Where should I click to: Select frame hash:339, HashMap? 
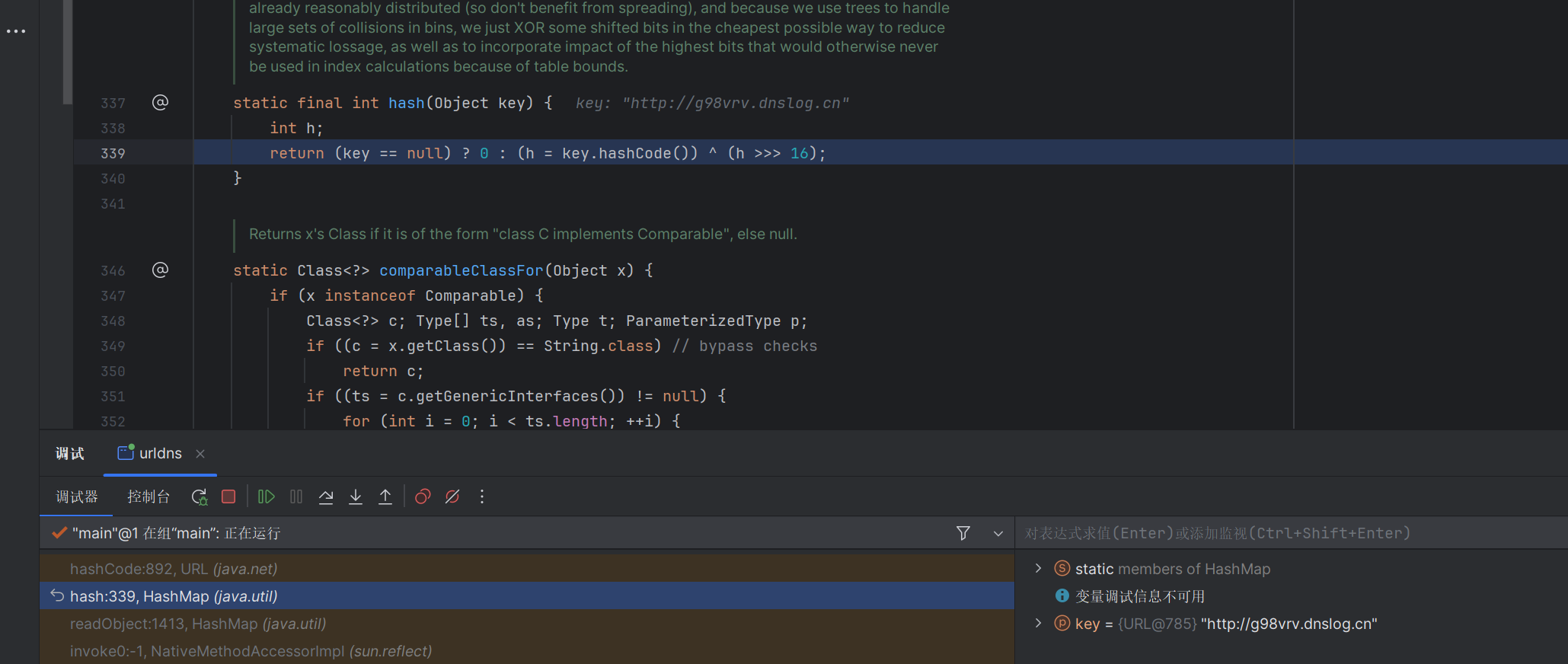coord(527,596)
